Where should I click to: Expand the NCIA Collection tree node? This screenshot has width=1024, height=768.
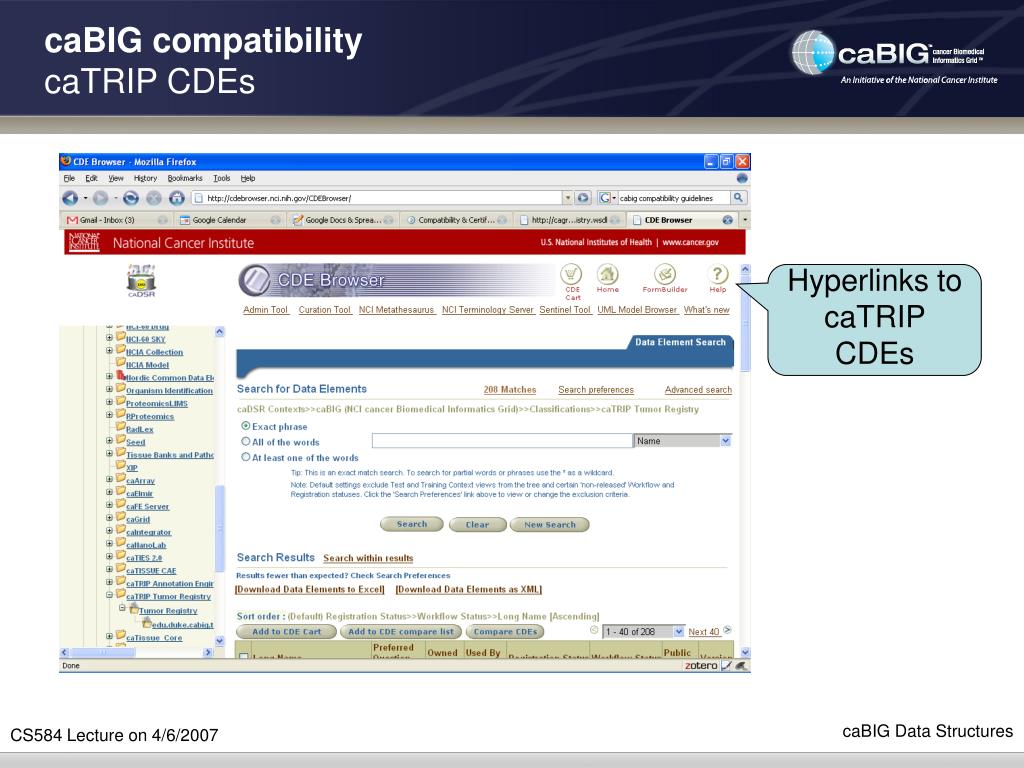point(109,351)
